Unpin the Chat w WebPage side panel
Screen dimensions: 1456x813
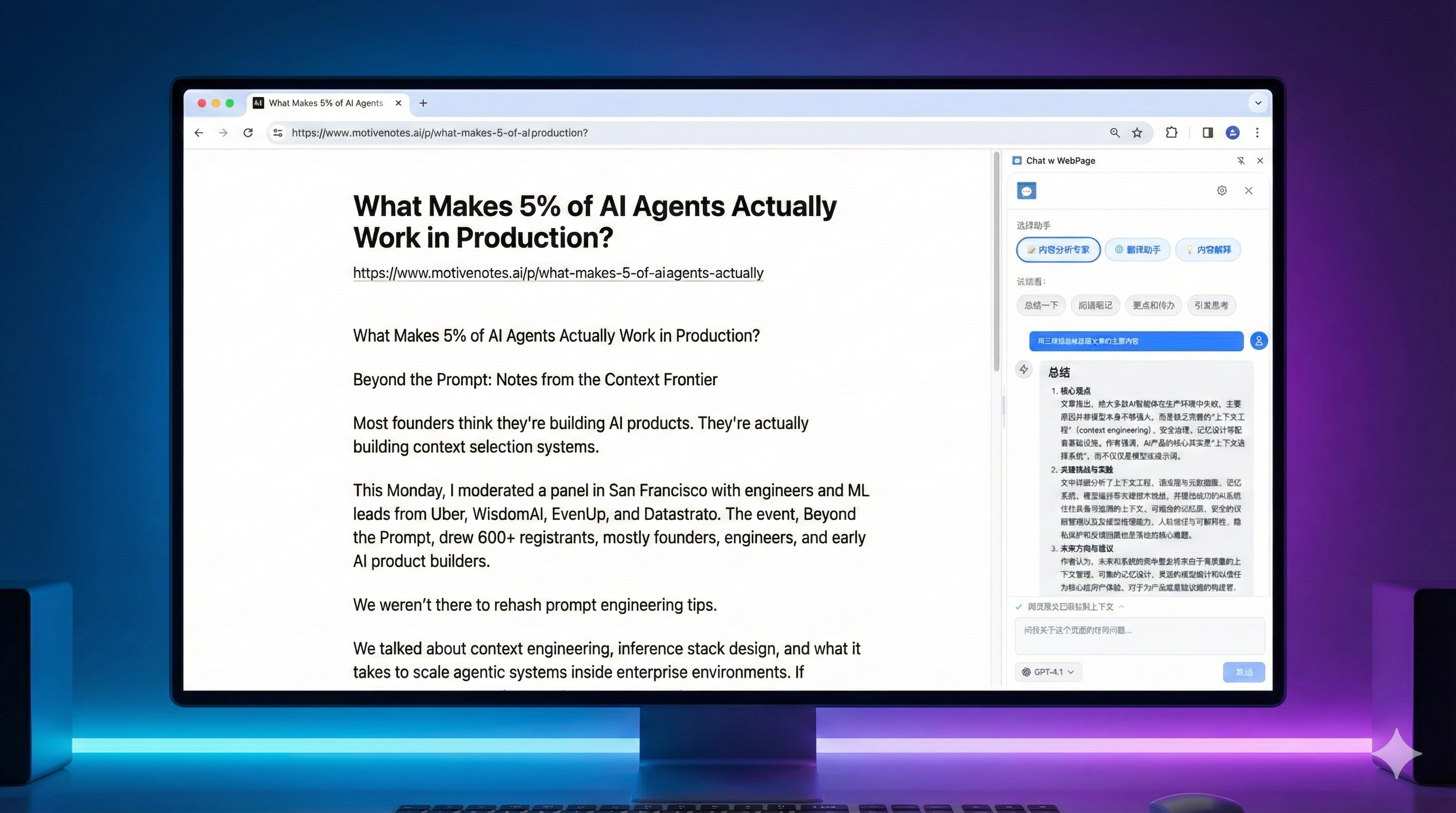(1241, 160)
